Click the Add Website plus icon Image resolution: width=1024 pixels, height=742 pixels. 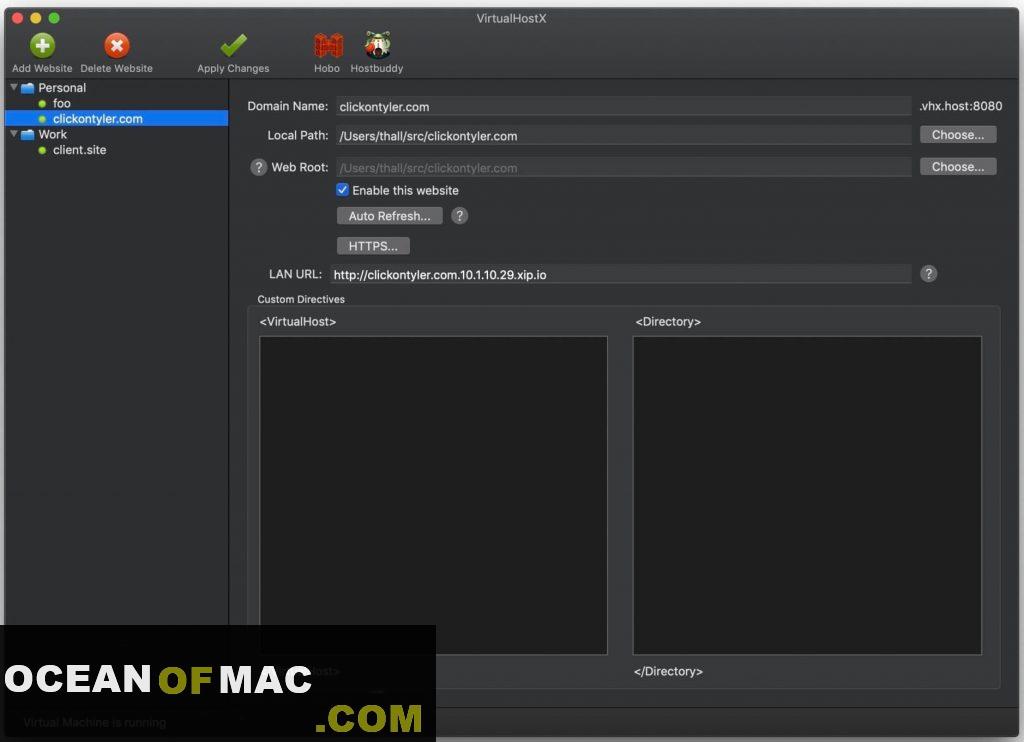42,46
